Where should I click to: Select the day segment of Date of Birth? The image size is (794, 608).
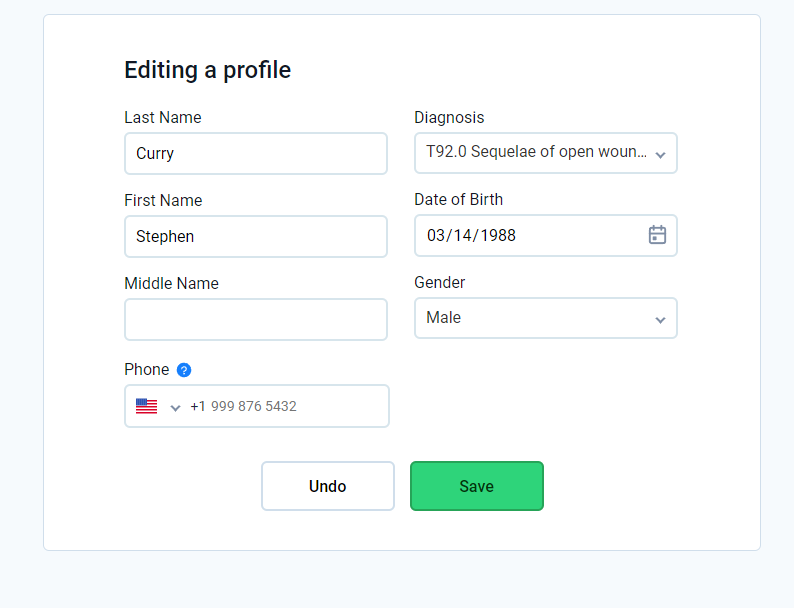click(x=463, y=236)
